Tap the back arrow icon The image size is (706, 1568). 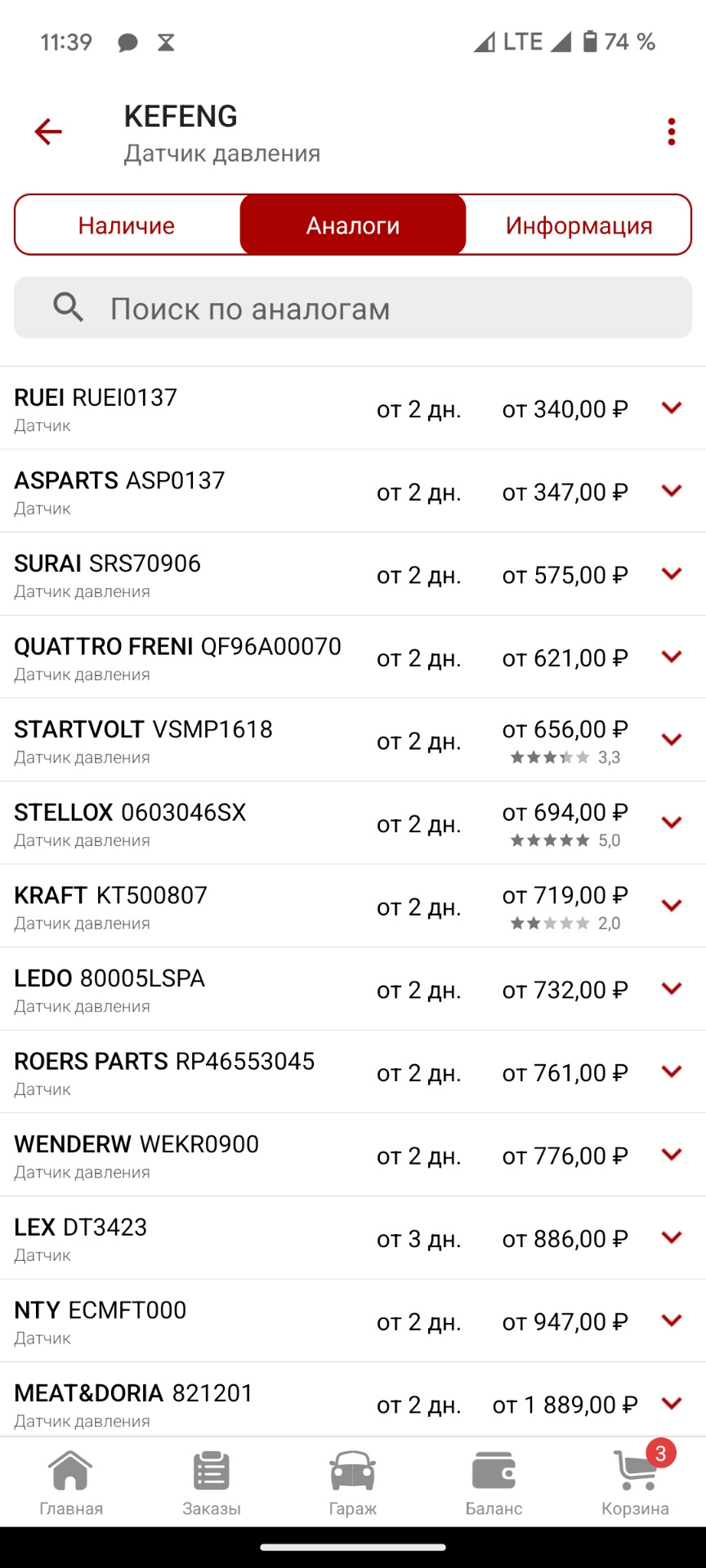tap(48, 131)
